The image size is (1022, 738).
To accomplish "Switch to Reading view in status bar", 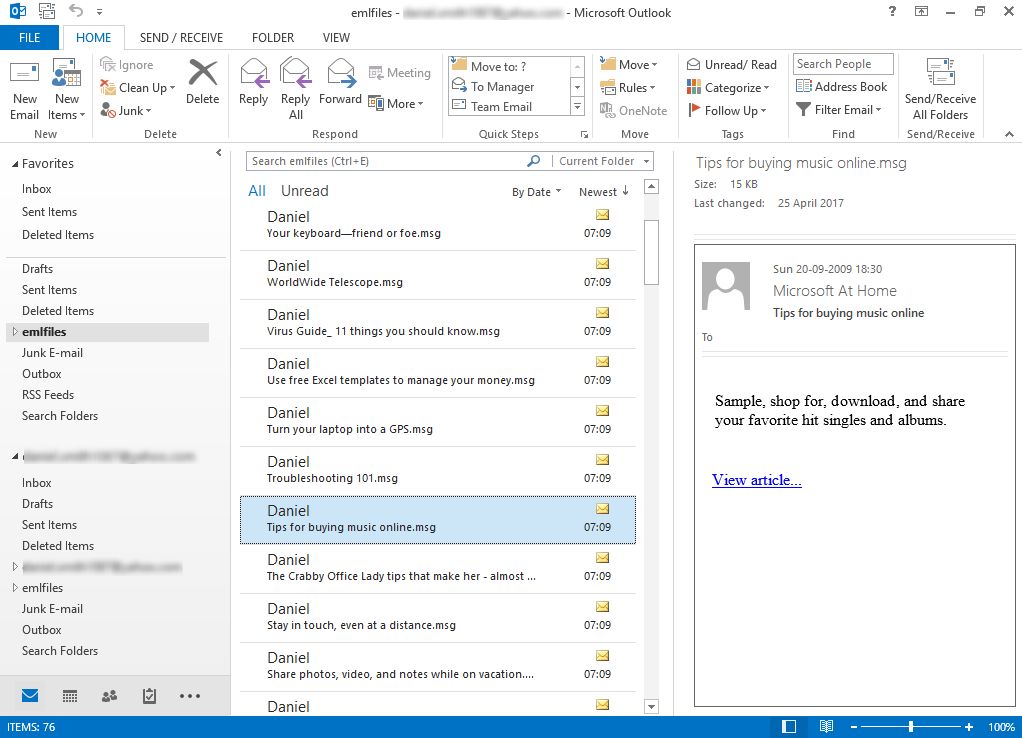I will [x=826, y=726].
